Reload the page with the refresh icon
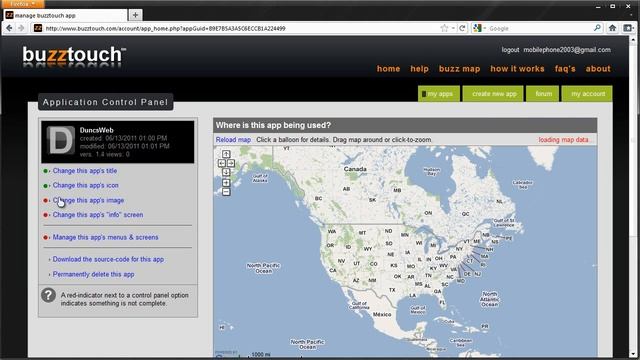The width and height of the screenshot is (640, 360). [x=462, y=28]
